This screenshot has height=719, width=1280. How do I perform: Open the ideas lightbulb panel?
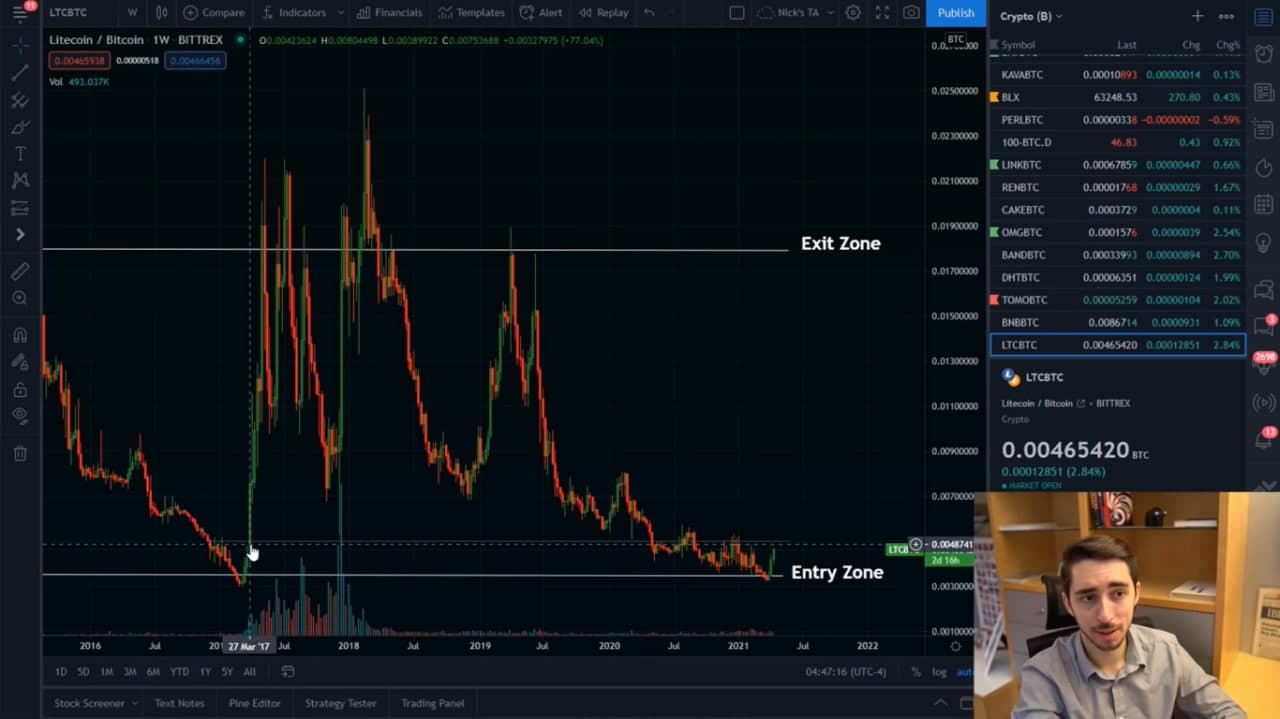pyautogui.click(x=1263, y=242)
